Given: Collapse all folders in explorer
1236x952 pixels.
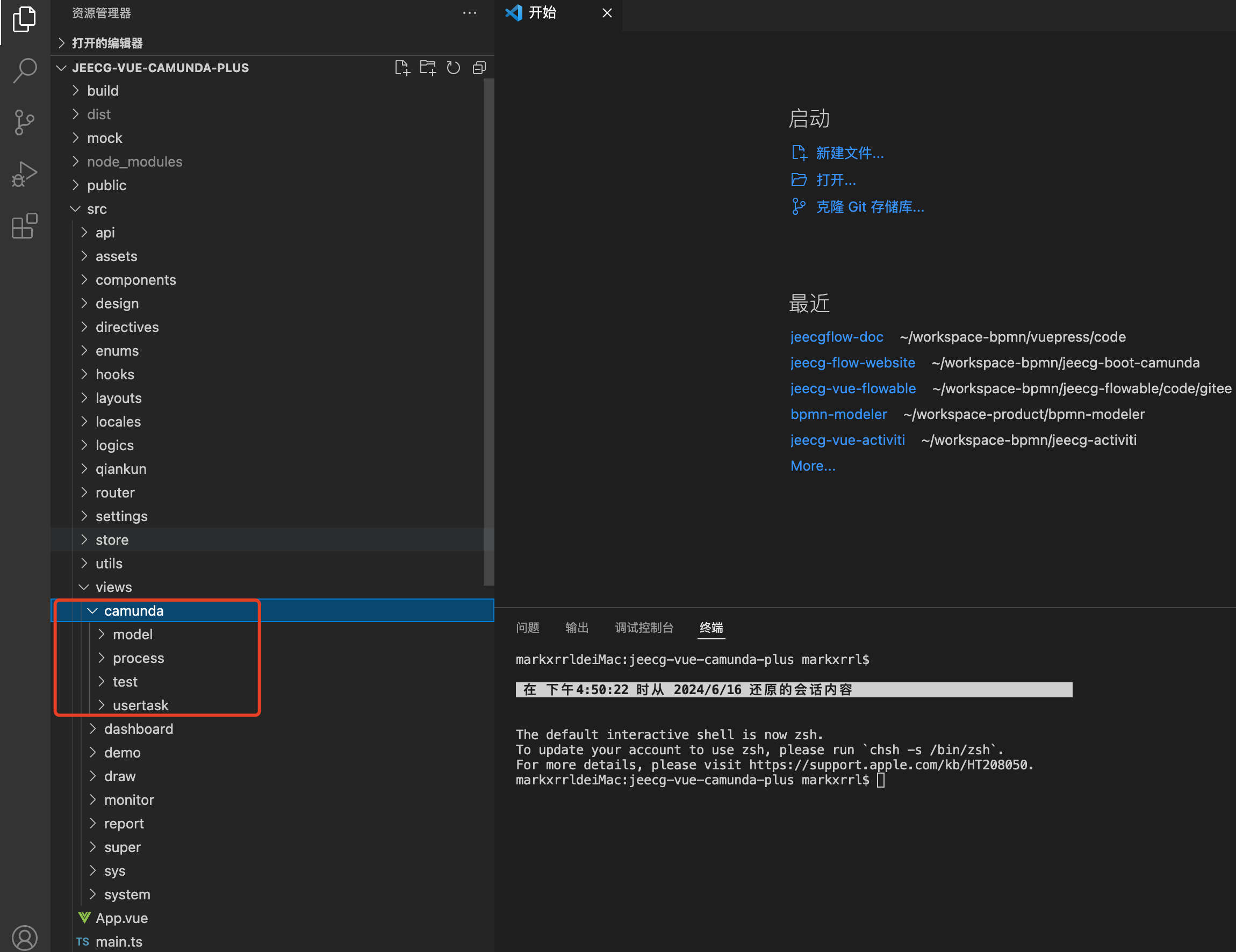Looking at the screenshot, I should click(479, 68).
